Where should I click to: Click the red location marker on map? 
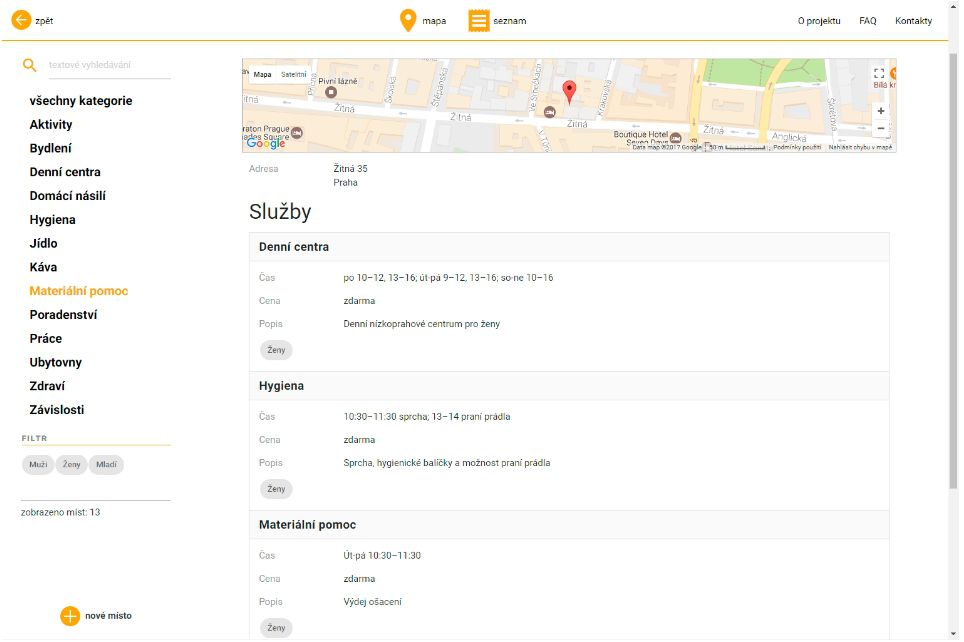[570, 92]
